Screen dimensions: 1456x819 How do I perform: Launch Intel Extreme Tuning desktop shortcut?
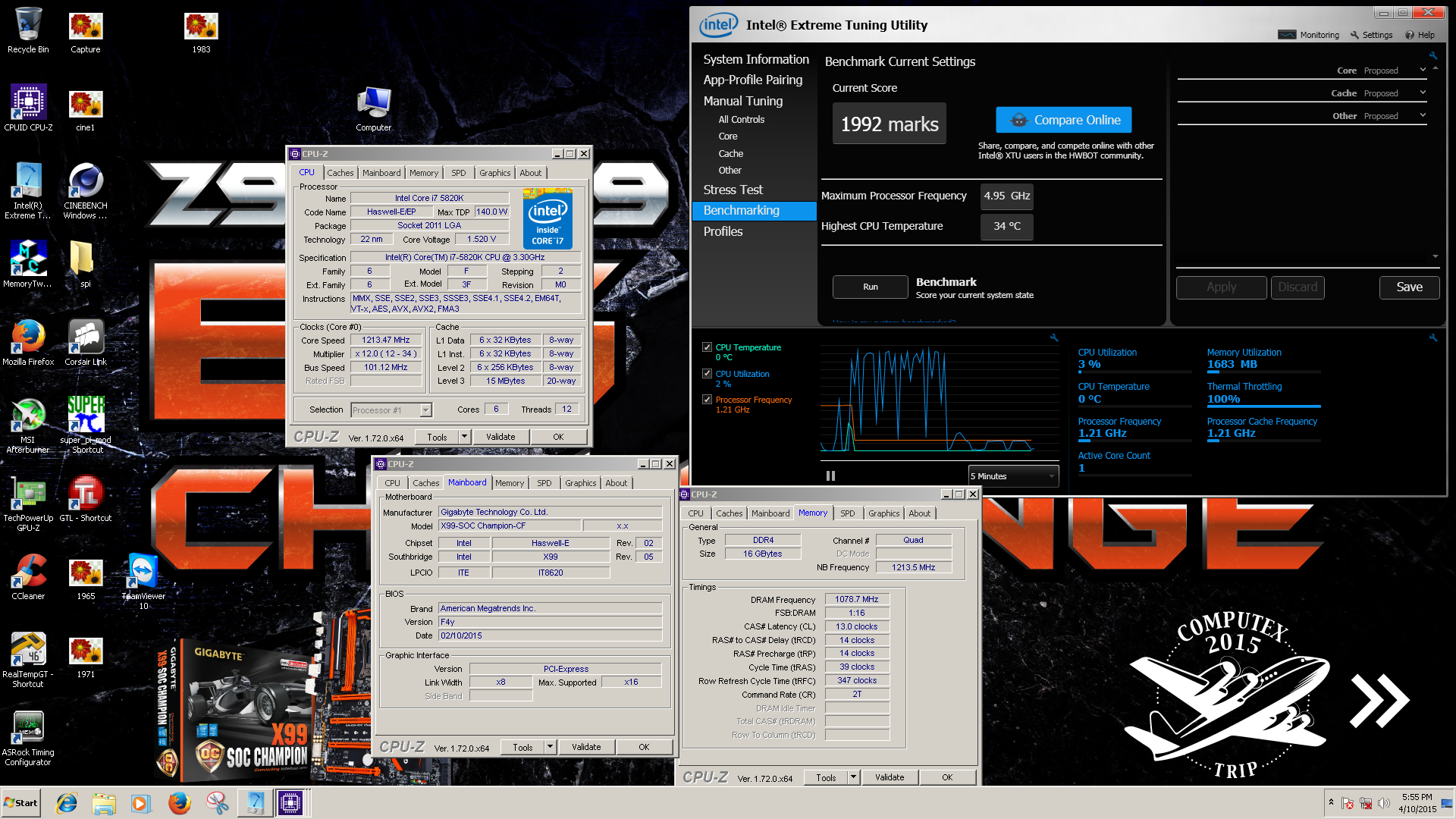click(28, 191)
